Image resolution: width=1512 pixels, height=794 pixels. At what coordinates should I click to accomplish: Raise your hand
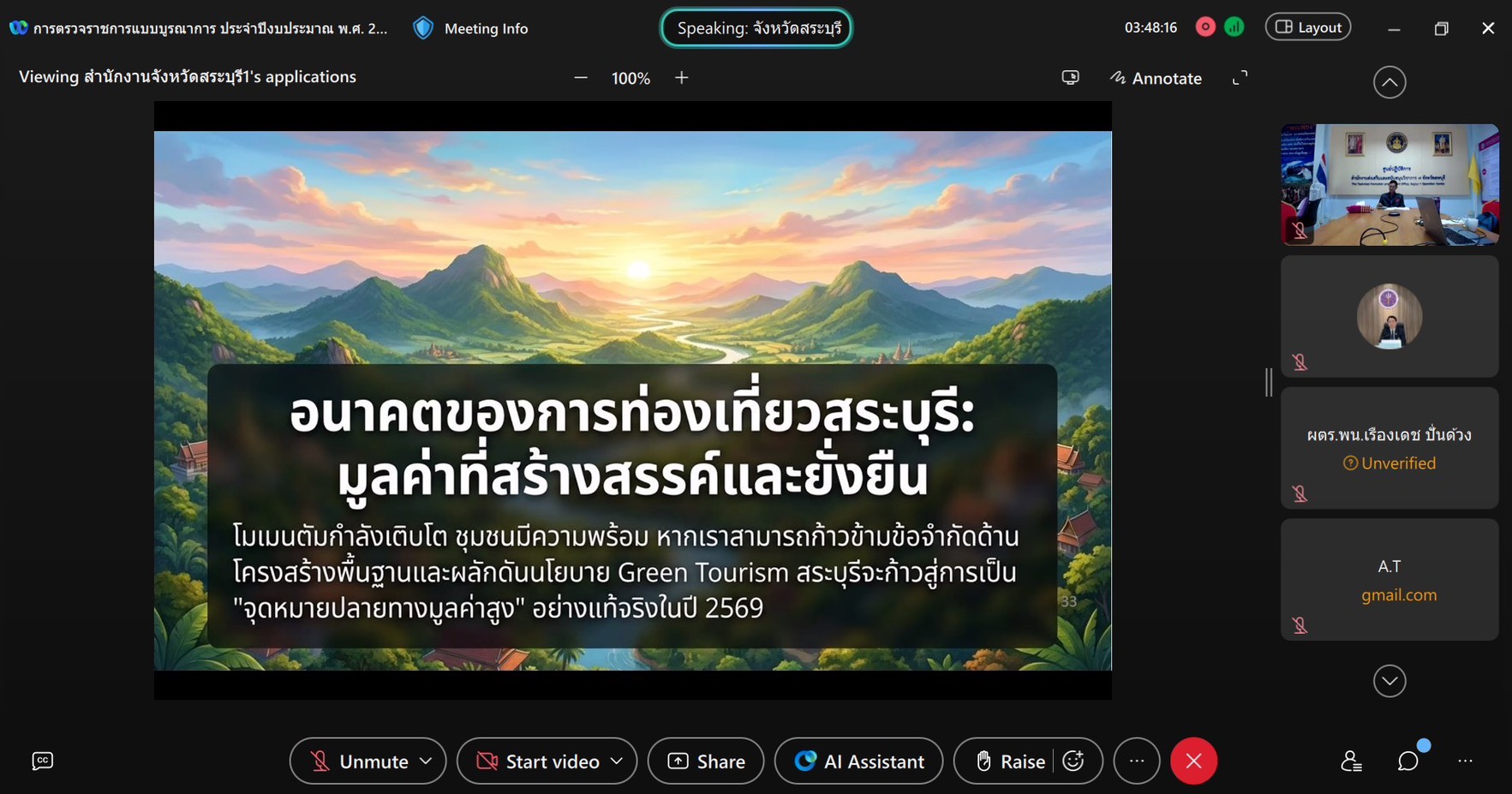pos(1011,761)
